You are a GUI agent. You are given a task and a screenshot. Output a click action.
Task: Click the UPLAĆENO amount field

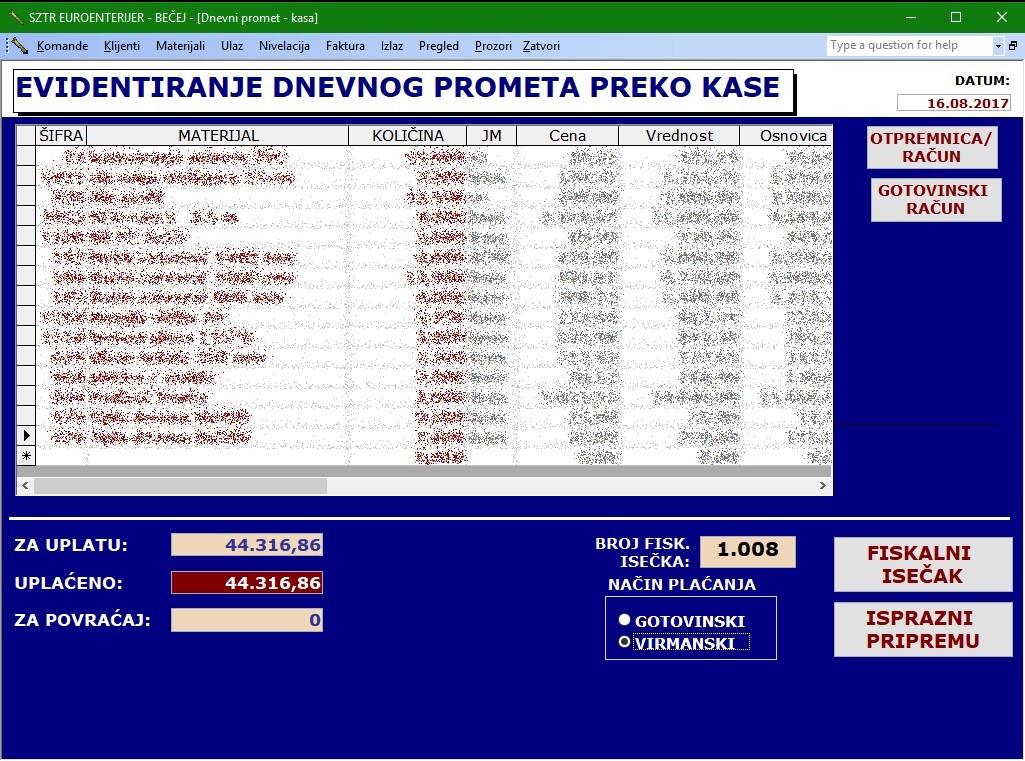247,583
